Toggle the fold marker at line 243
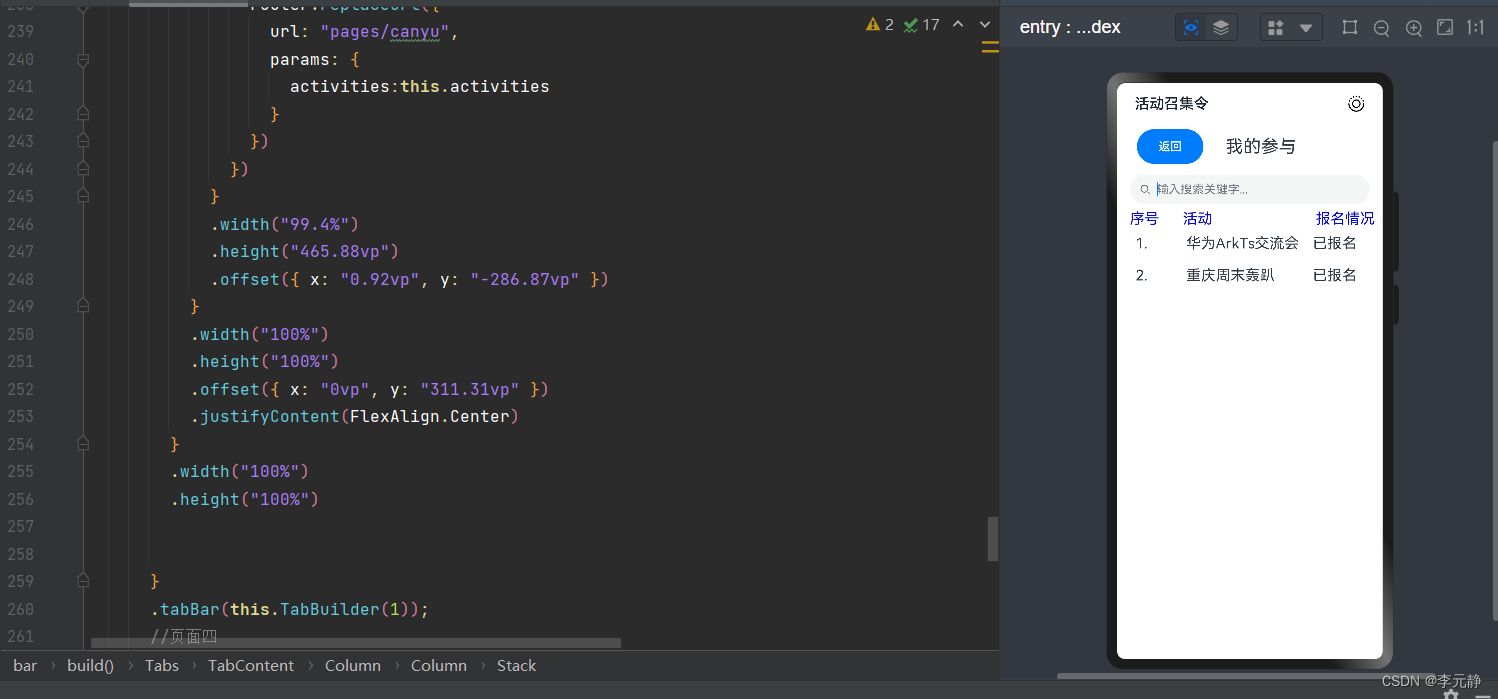The image size is (1498, 699). tap(83, 142)
